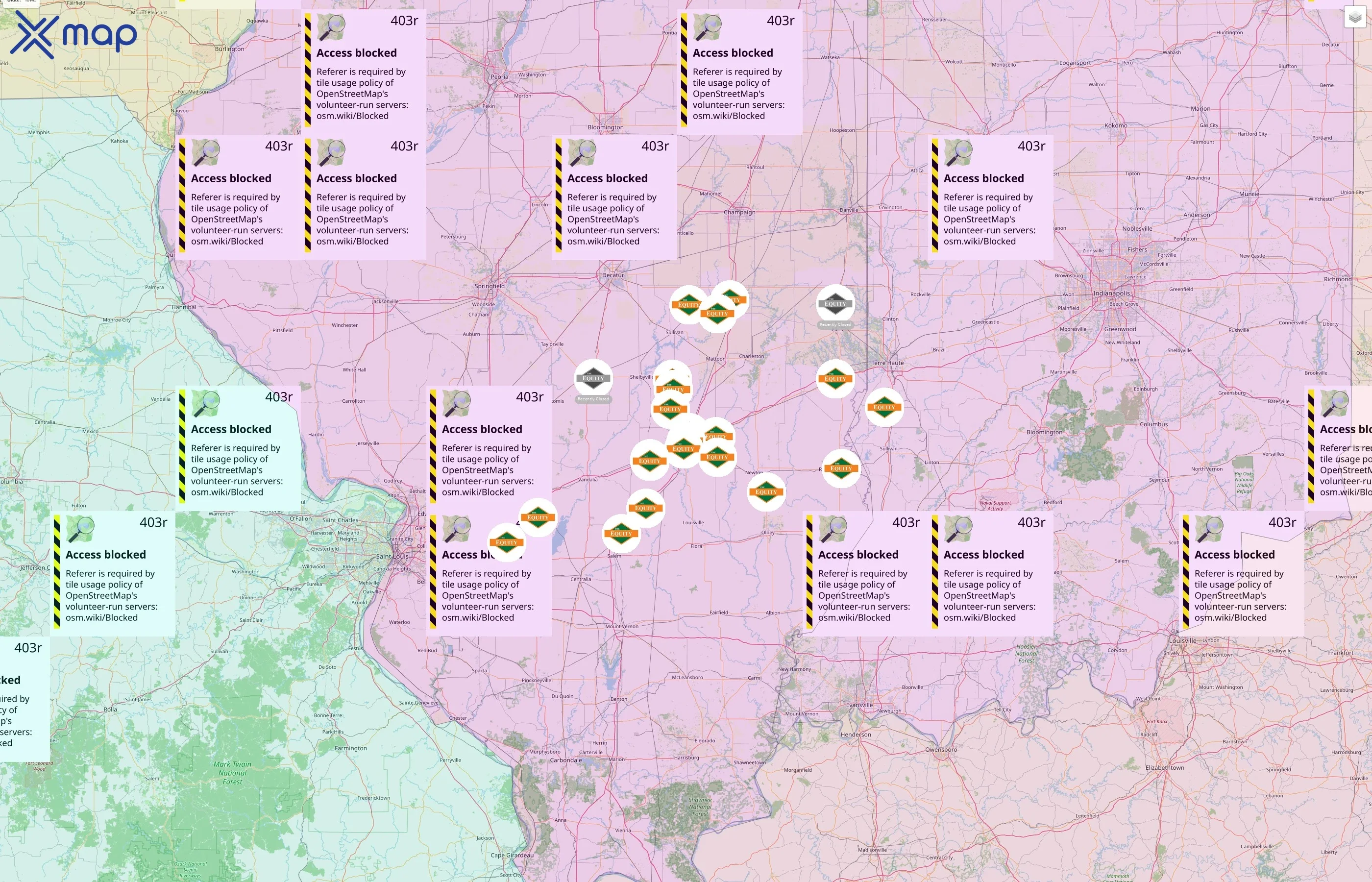Click the Decatur city label
The height and width of the screenshot is (882, 1372).
[612, 275]
